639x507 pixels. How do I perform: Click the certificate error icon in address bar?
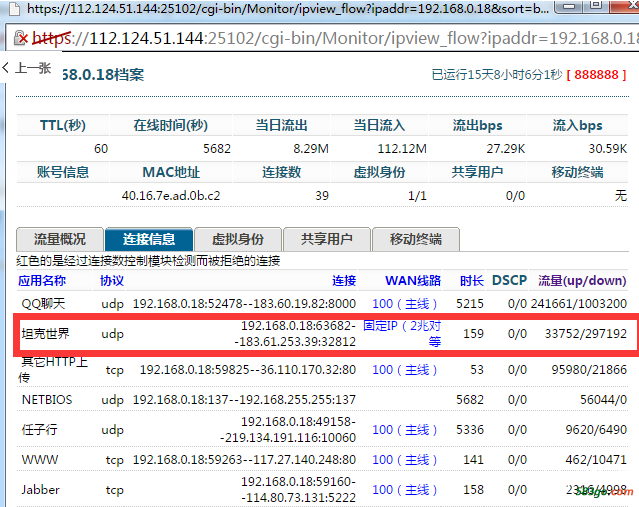(x=21, y=38)
